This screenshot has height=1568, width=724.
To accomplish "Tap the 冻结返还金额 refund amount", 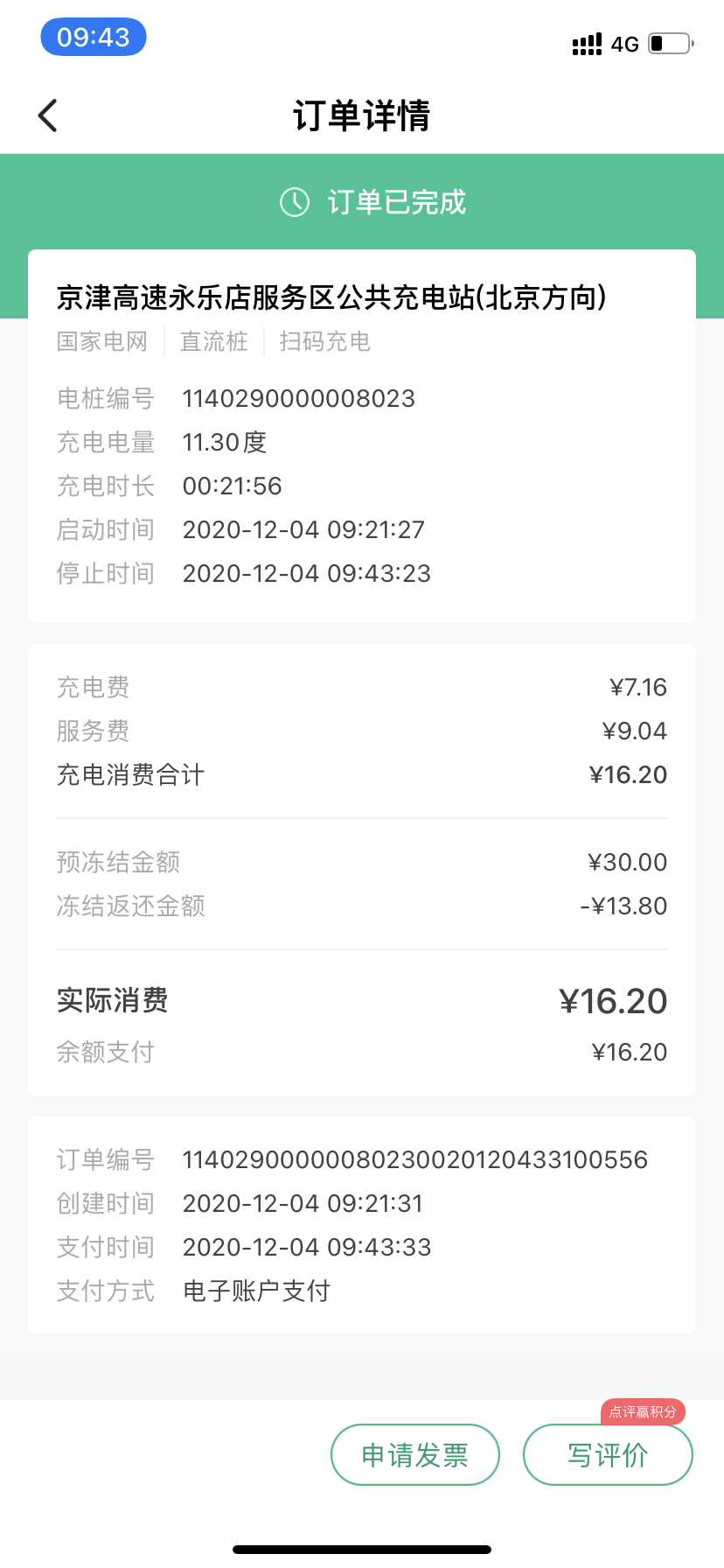I will coord(623,906).
